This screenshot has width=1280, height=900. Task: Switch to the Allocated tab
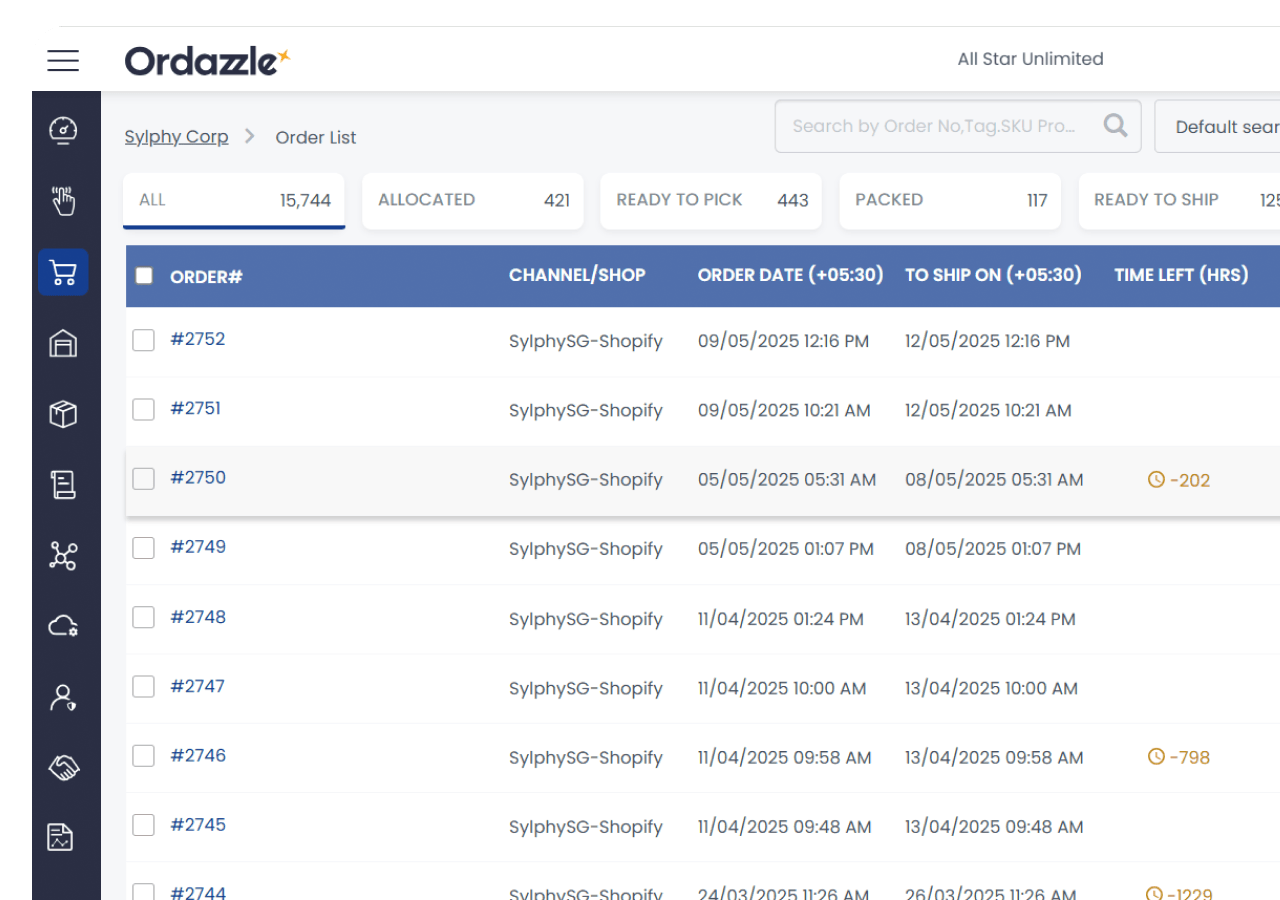coord(473,200)
